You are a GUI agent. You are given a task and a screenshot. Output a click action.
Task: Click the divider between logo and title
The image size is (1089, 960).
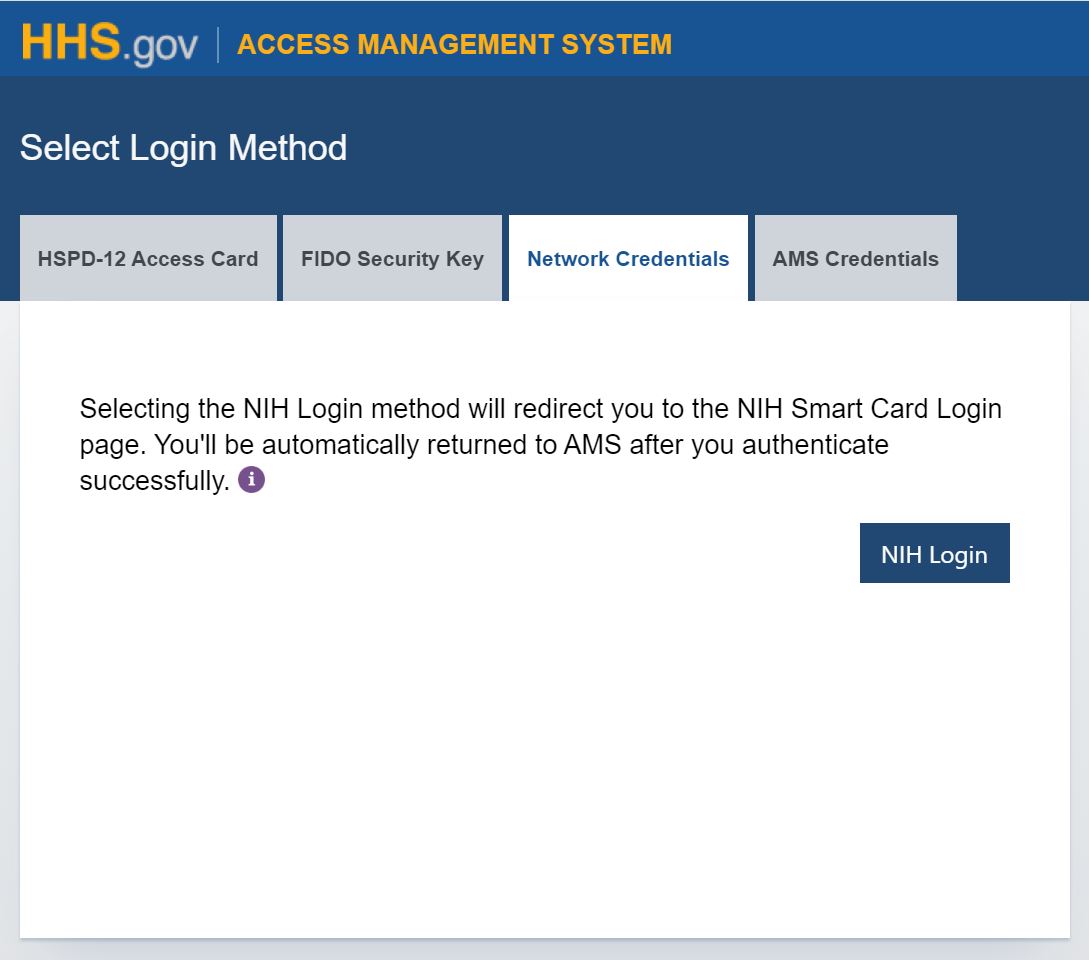click(218, 45)
